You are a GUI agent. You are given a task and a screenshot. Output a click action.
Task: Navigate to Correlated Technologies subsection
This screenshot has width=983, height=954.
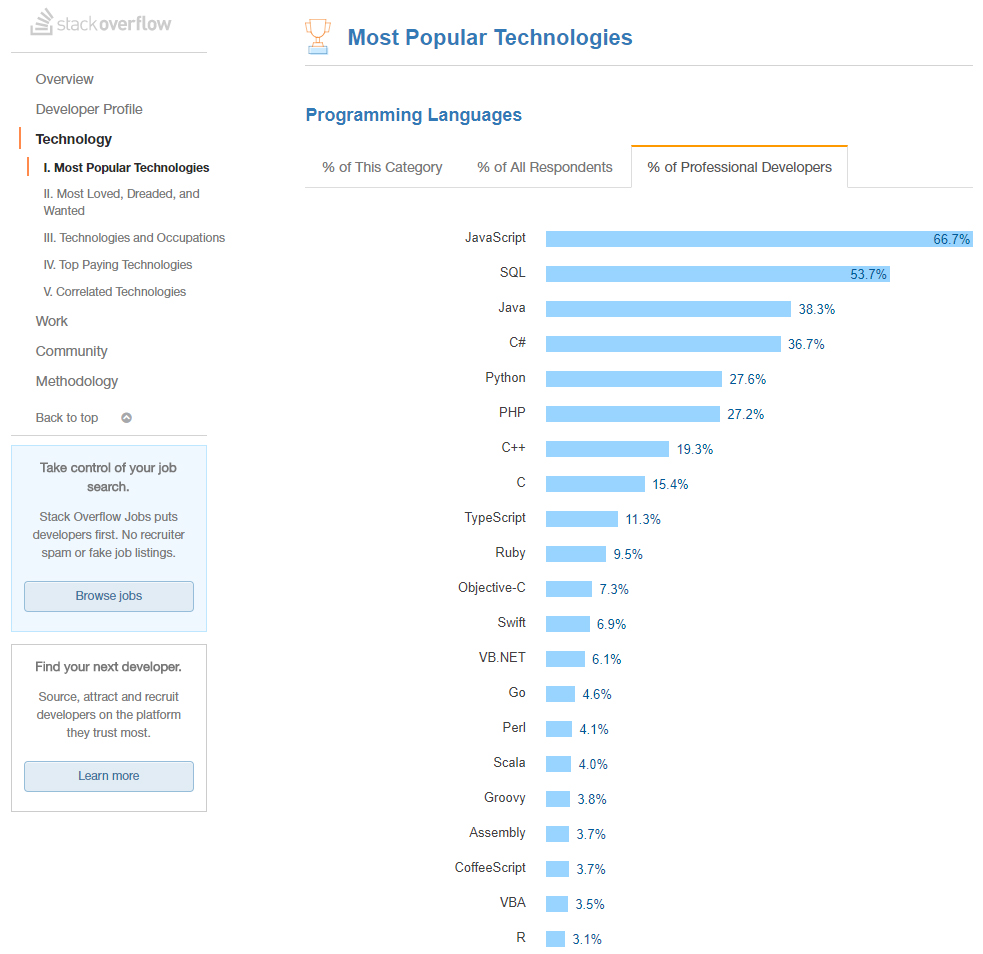[x=115, y=292]
